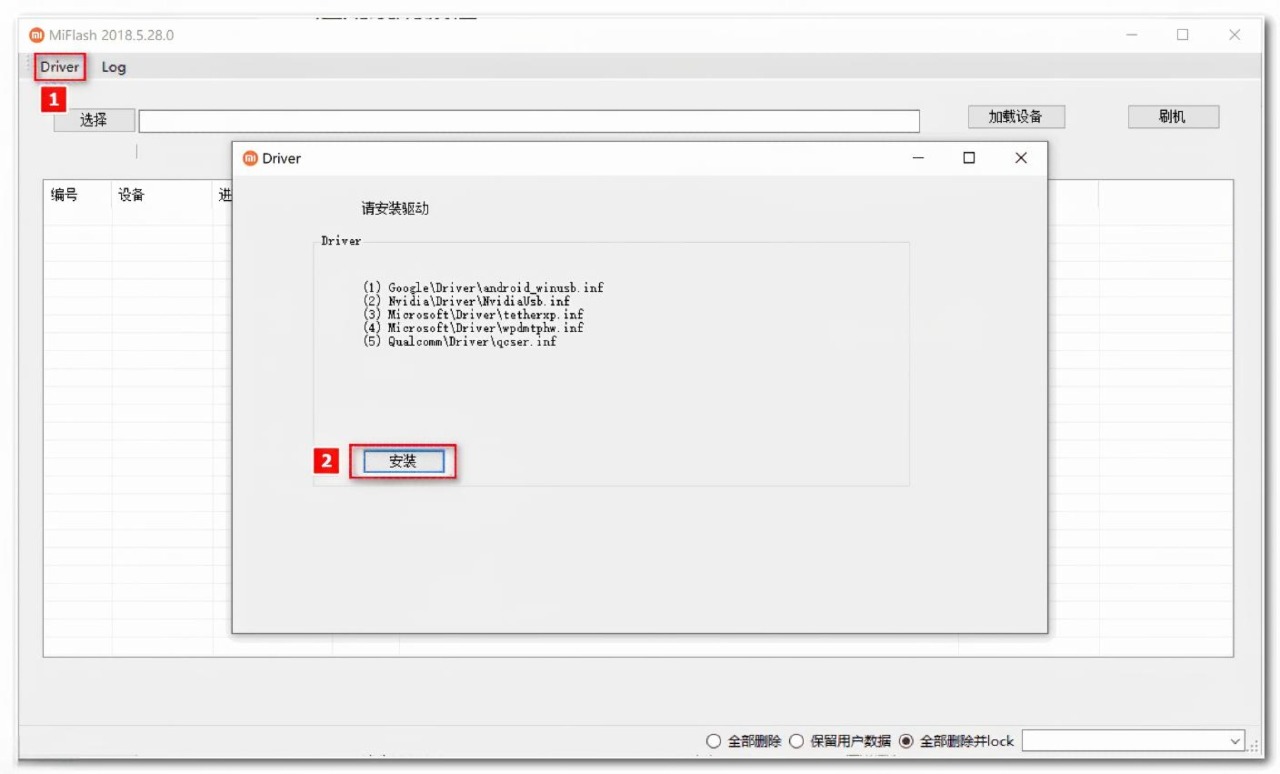Image resolution: width=1280 pixels, height=774 pixels.
Task: Click the Driver dialog Mi logo icon
Action: pyautogui.click(x=251, y=158)
